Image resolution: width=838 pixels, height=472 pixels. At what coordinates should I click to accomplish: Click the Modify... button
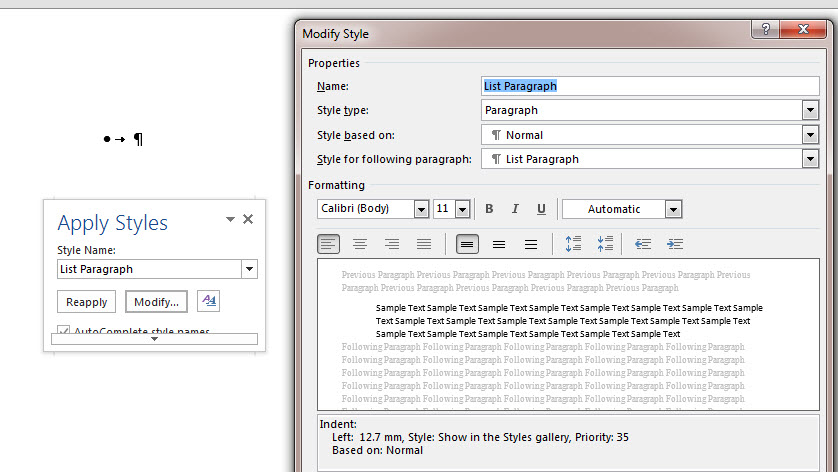click(156, 302)
